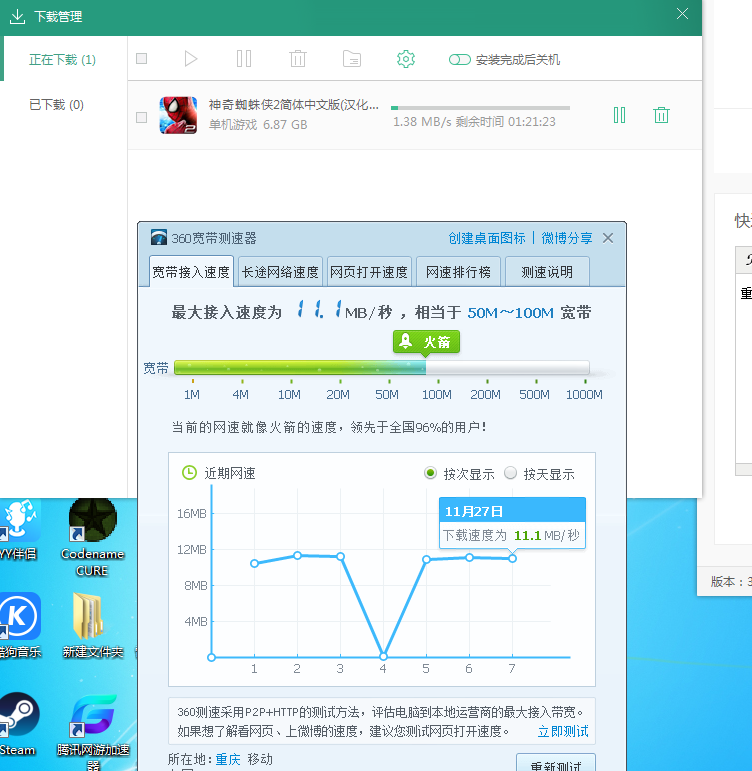Open download settings with the gear icon
The image size is (752, 771).
[x=406, y=59]
